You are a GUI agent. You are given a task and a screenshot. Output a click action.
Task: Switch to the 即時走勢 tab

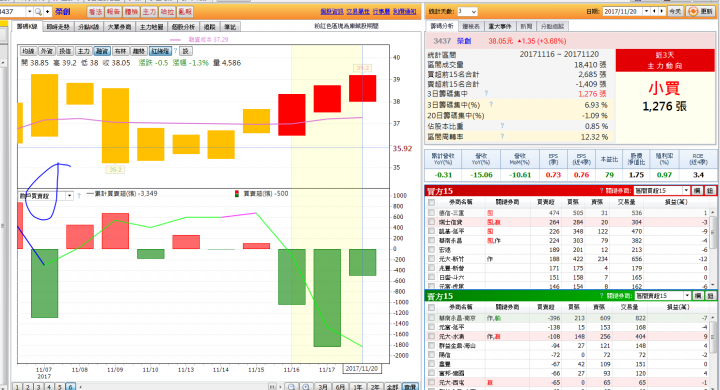[x=58, y=27]
